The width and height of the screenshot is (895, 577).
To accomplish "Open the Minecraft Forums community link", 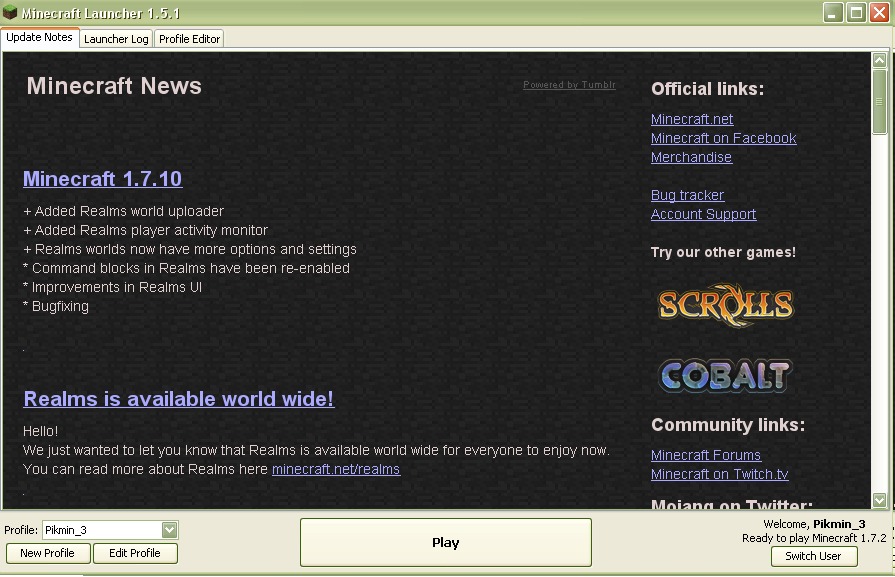I will tap(705, 455).
